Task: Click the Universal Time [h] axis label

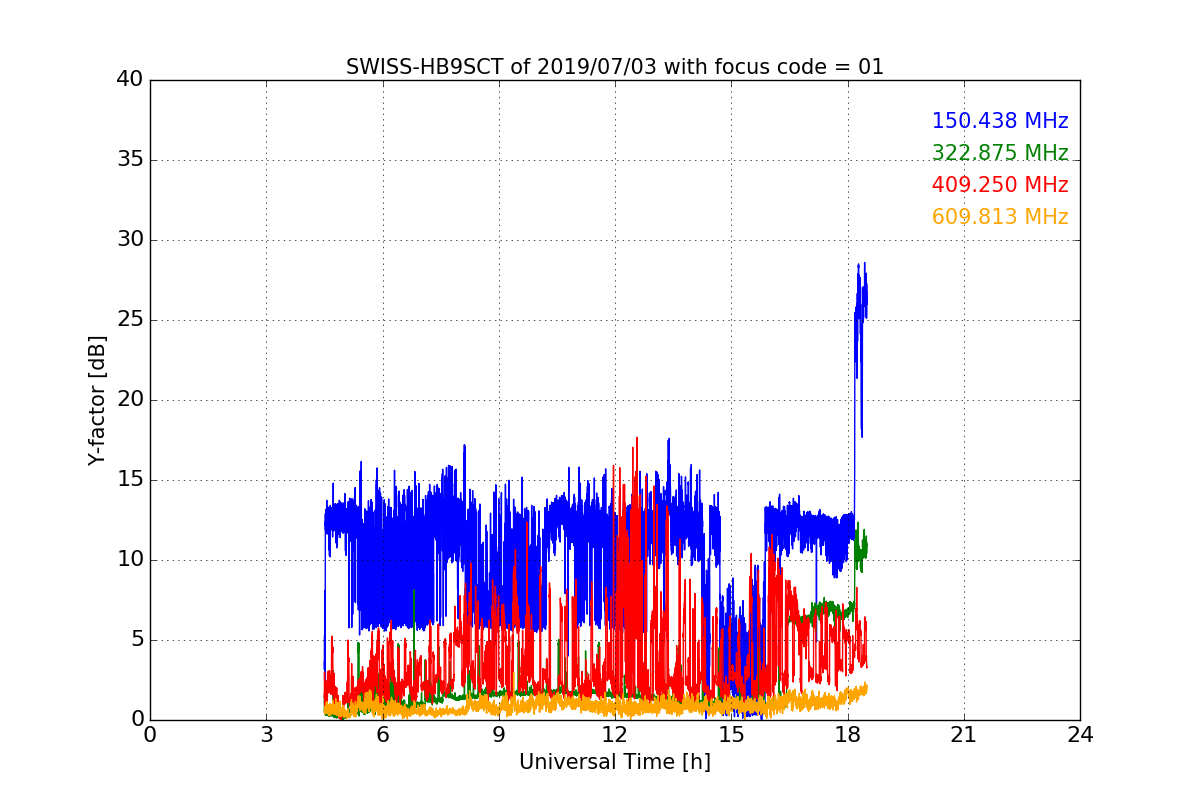Action: coord(615,762)
